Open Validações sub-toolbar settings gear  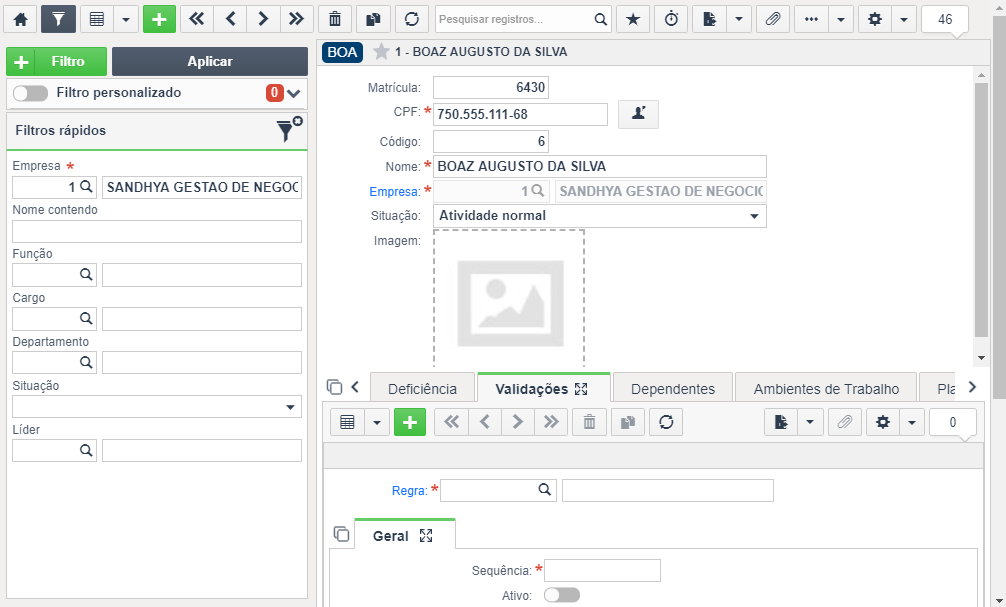883,422
